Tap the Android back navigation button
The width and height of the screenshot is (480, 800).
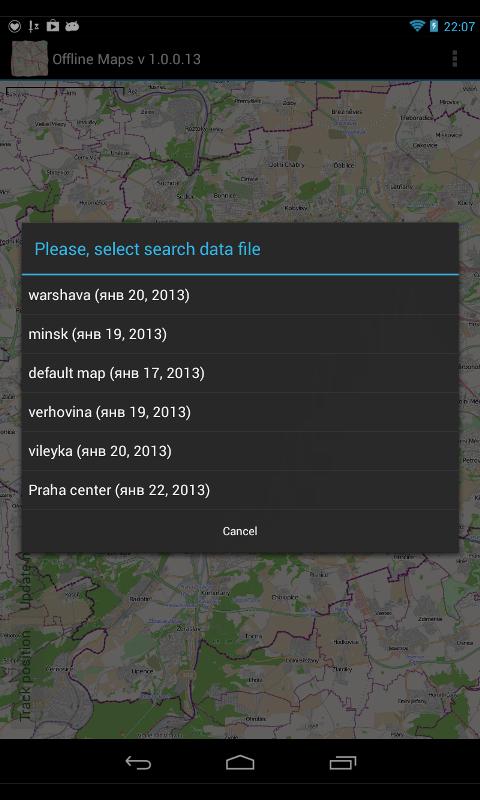(x=138, y=763)
